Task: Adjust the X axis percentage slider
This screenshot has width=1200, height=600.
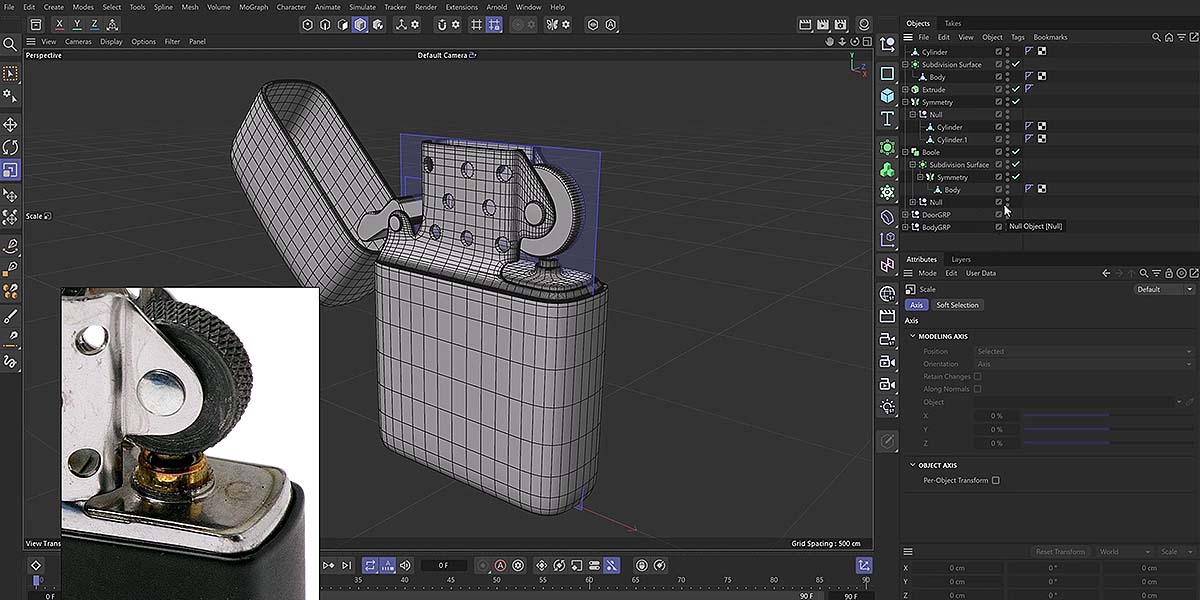Action: pos(1108,415)
